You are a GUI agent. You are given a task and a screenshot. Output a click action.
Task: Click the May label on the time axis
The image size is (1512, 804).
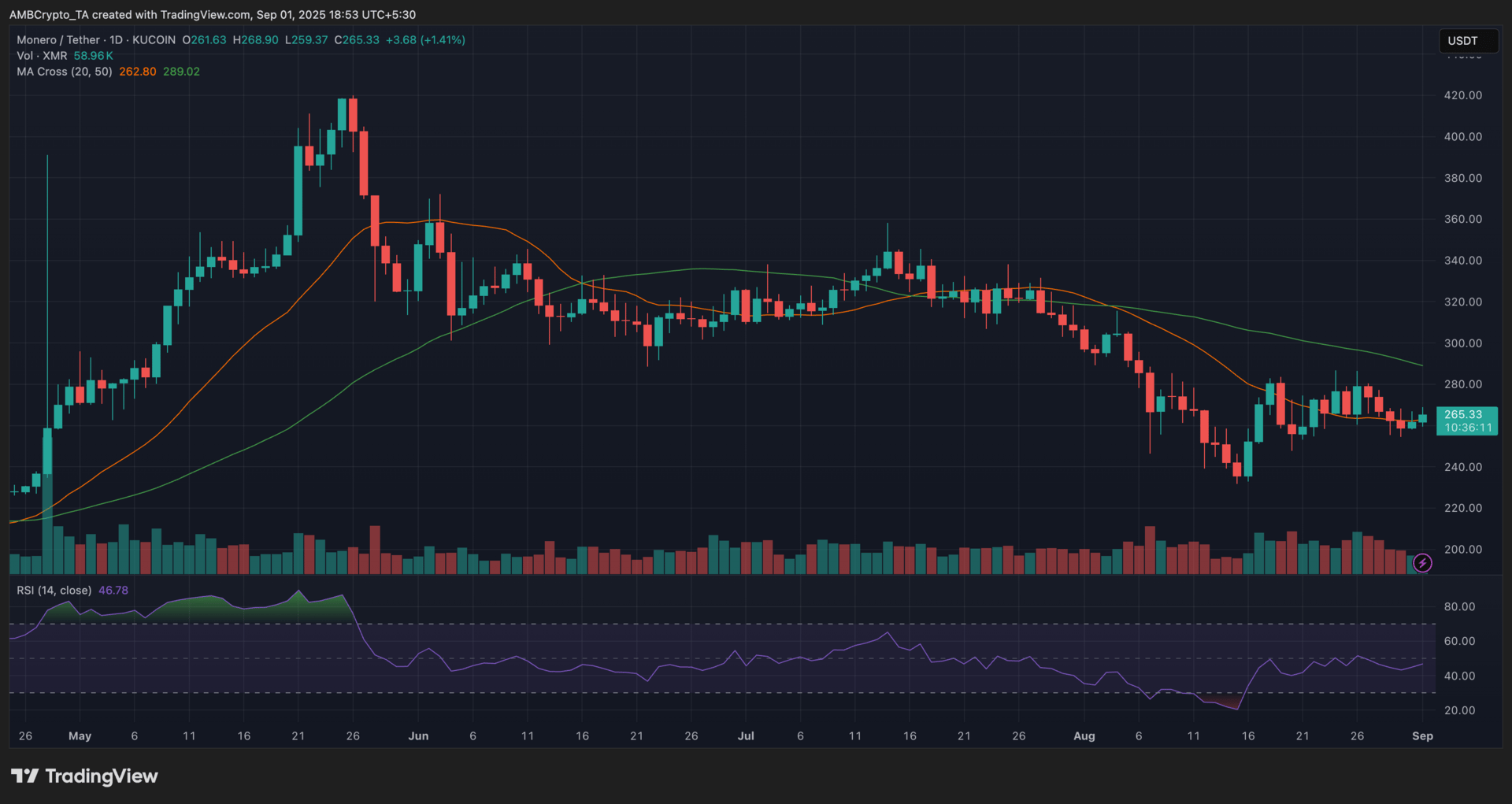click(80, 736)
